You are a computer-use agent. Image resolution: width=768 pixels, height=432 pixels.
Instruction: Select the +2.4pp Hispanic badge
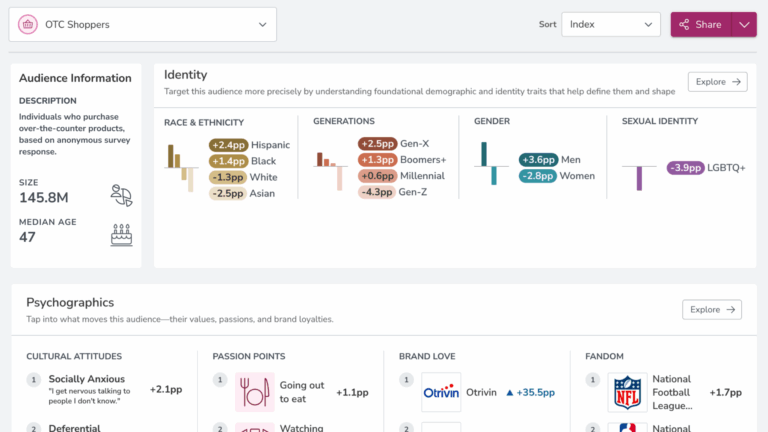(x=227, y=145)
